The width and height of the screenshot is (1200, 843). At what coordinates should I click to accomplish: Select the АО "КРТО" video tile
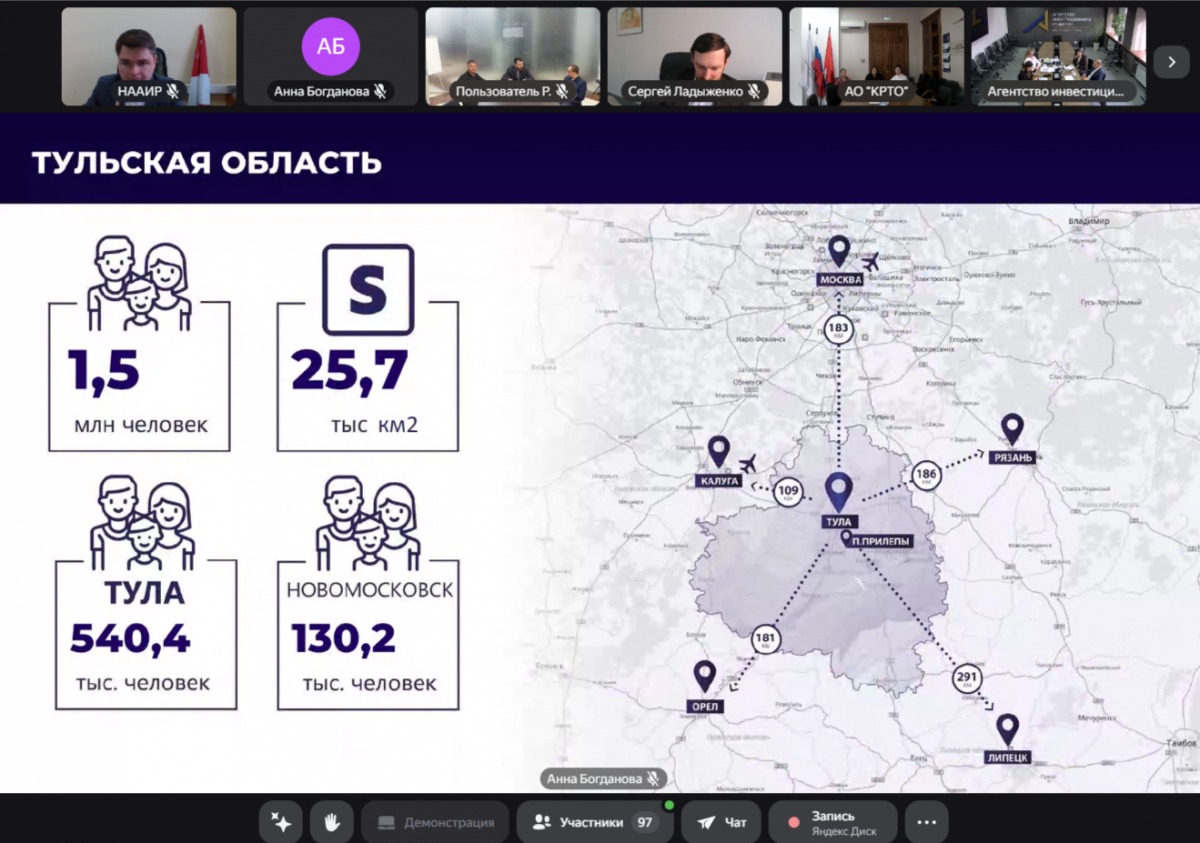[x=876, y=56]
